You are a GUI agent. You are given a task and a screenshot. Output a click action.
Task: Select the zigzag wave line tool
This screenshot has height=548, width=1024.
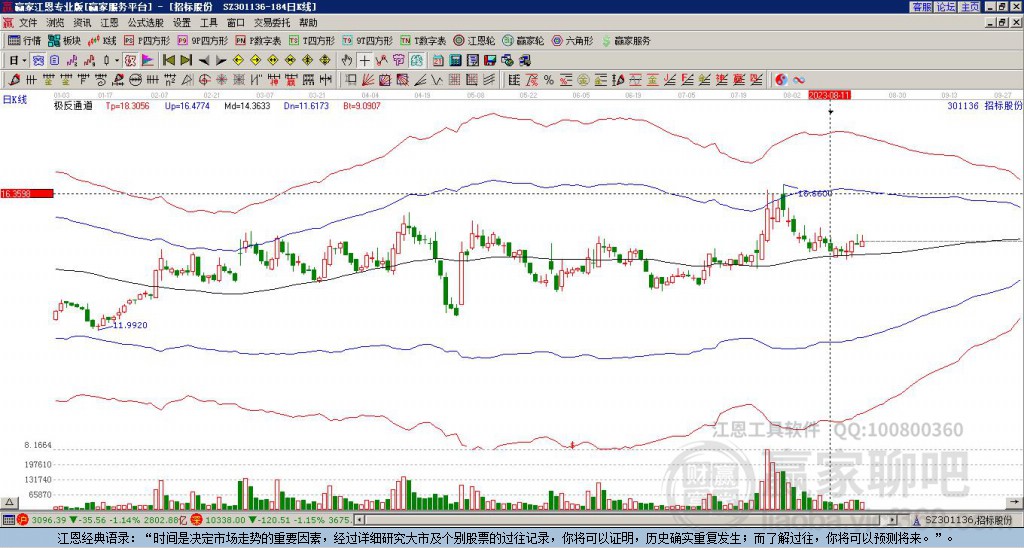click(436, 80)
